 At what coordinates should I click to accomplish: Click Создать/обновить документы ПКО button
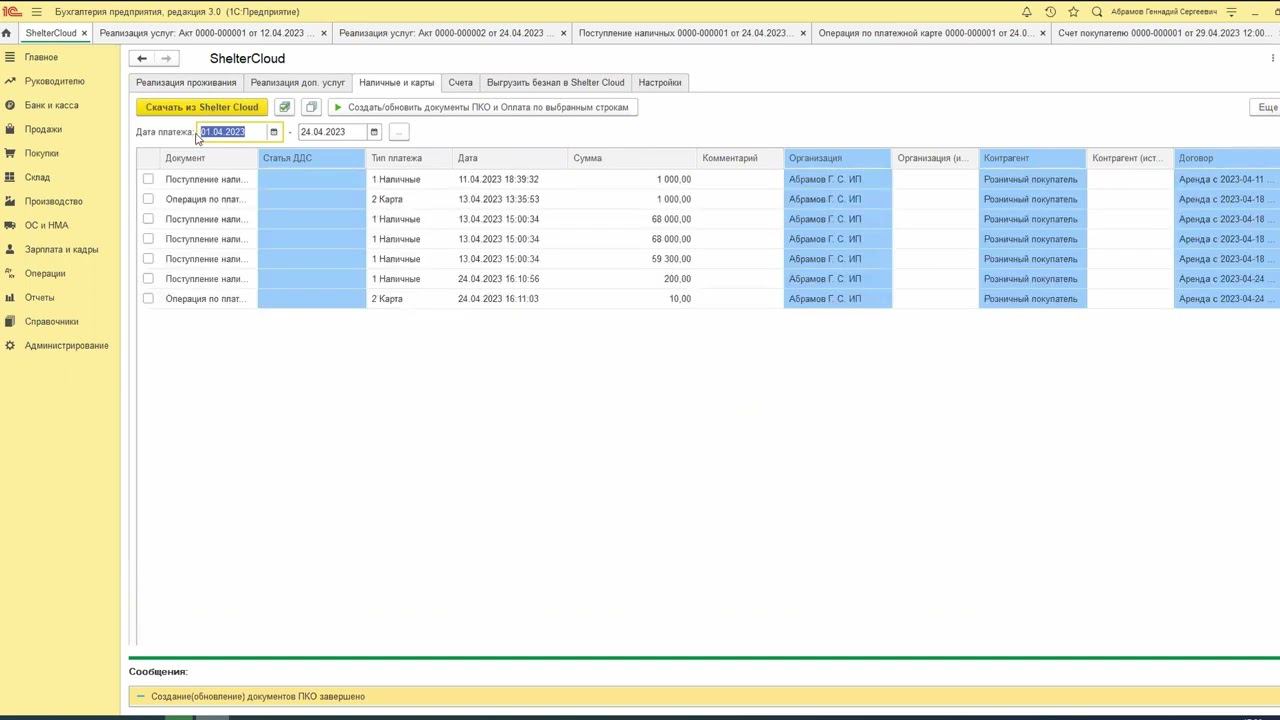482,107
